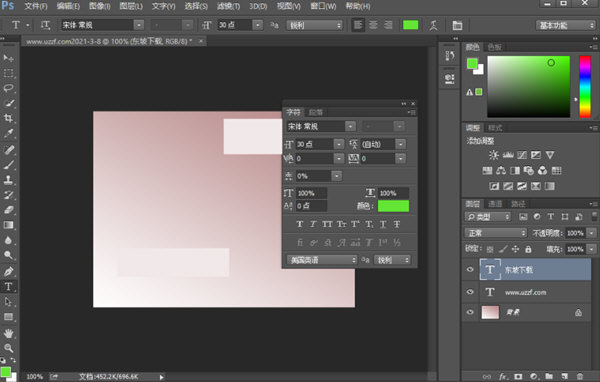Viewport: 600px width, 382px height.
Task: Select the Eraser tool
Action: point(8,210)
